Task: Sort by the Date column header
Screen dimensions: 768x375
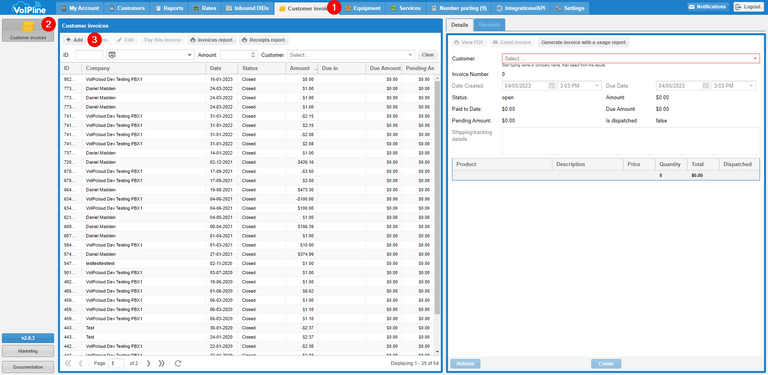Action: point(222,68)
